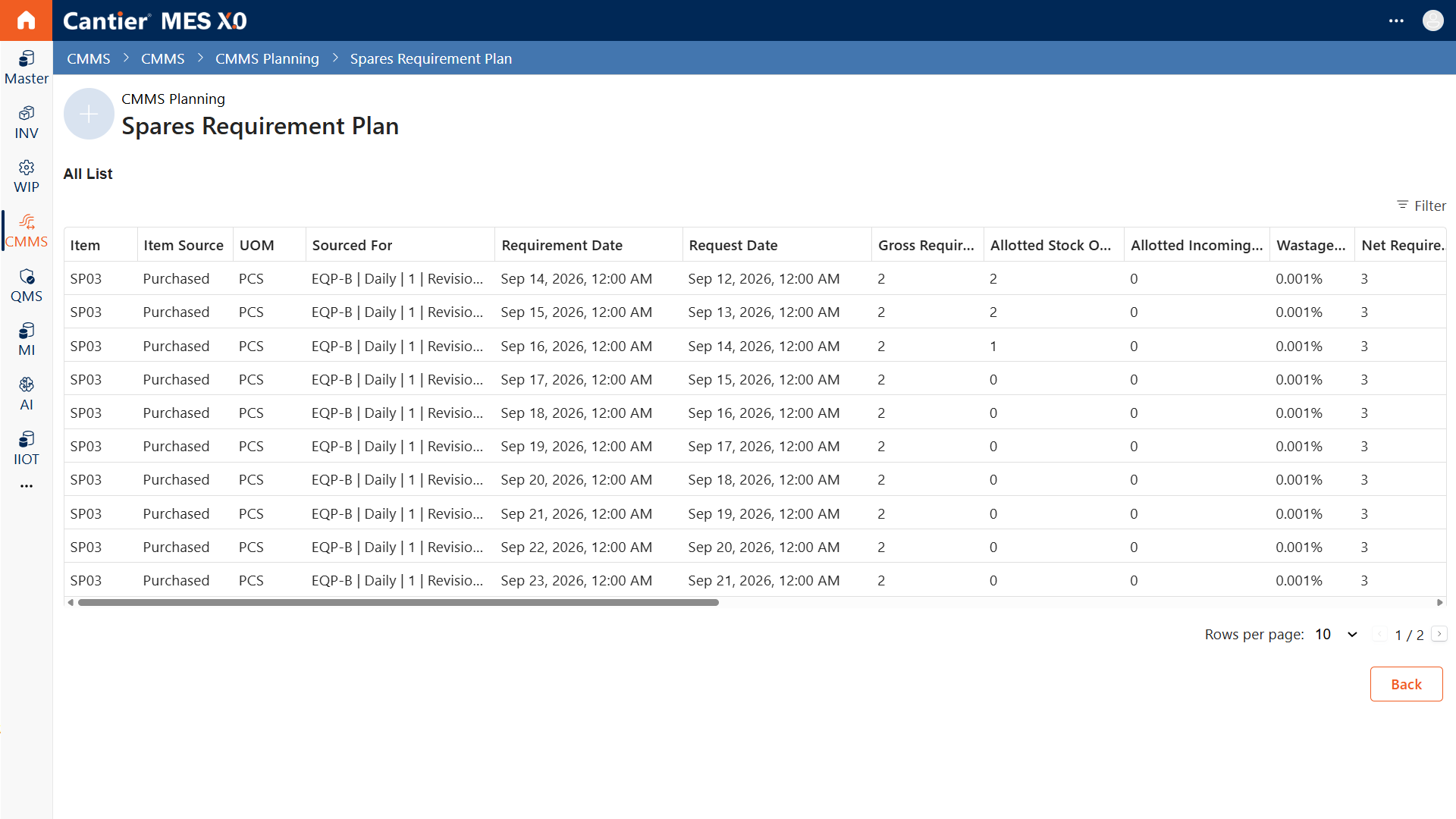Screen dimensions: 1456x819
Task: Open the Master module in sidebar
Action: (x=26, y=68)
